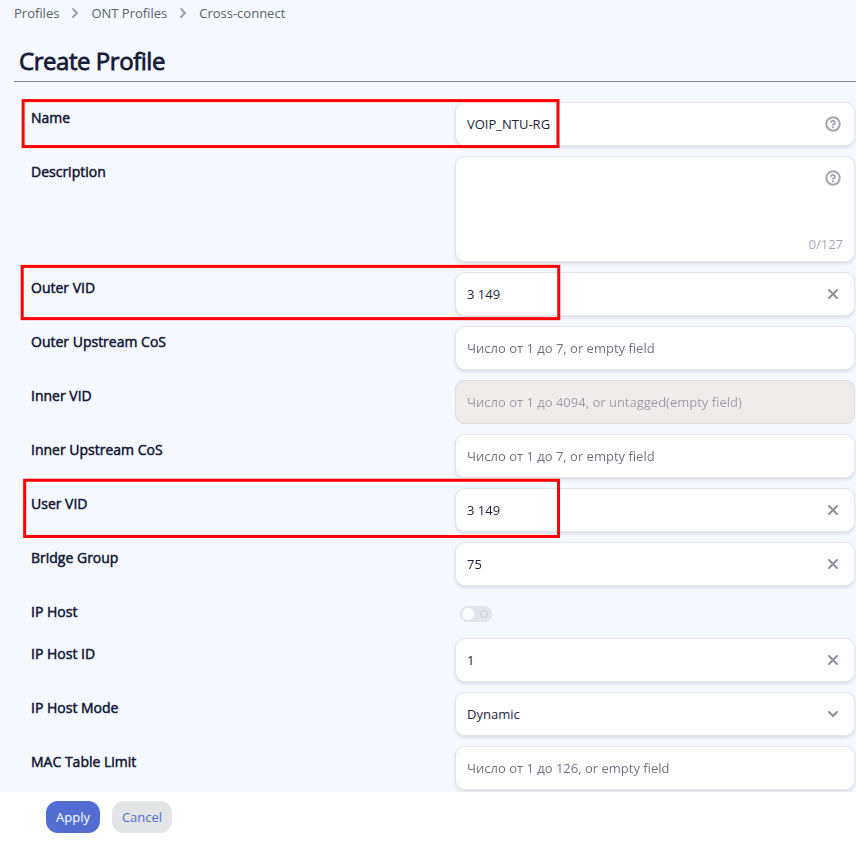Clear the IP Host ID value

832,660
